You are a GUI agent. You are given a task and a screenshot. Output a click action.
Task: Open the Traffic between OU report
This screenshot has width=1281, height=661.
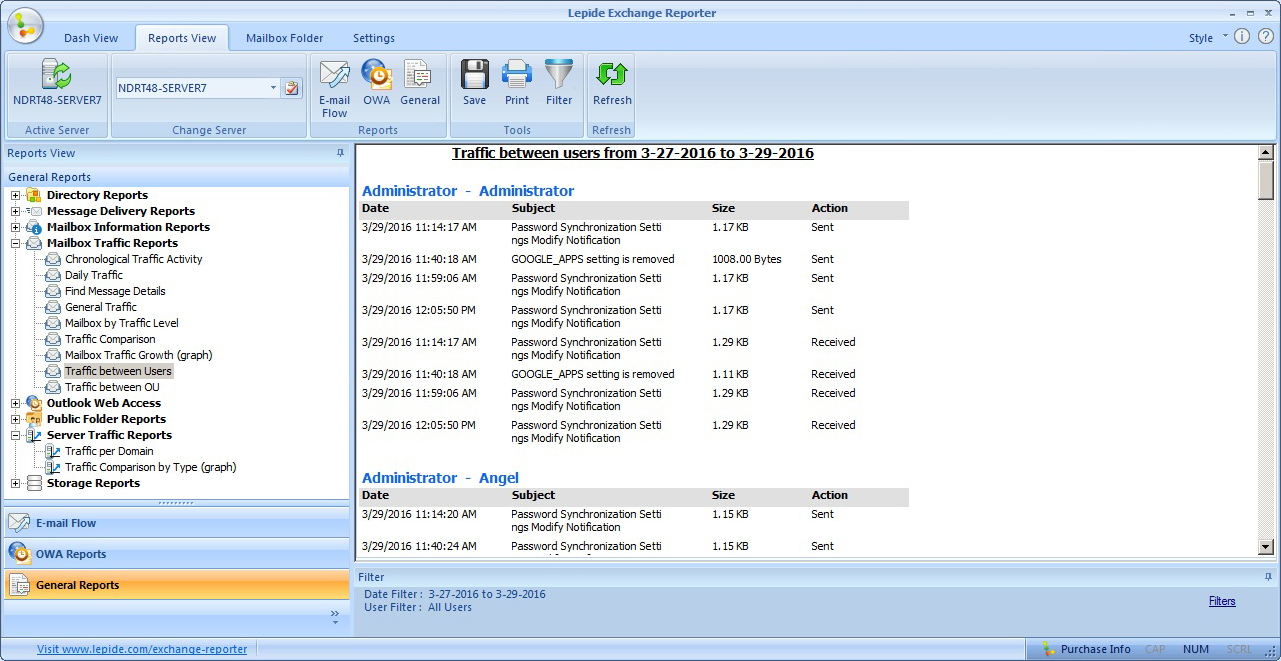click(x=112, y=387)
